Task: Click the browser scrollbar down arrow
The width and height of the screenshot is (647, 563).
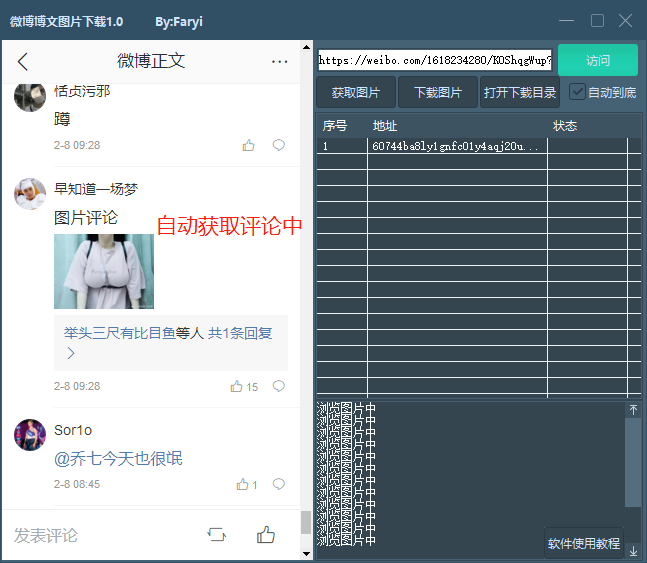Action: tap(306, 554)
